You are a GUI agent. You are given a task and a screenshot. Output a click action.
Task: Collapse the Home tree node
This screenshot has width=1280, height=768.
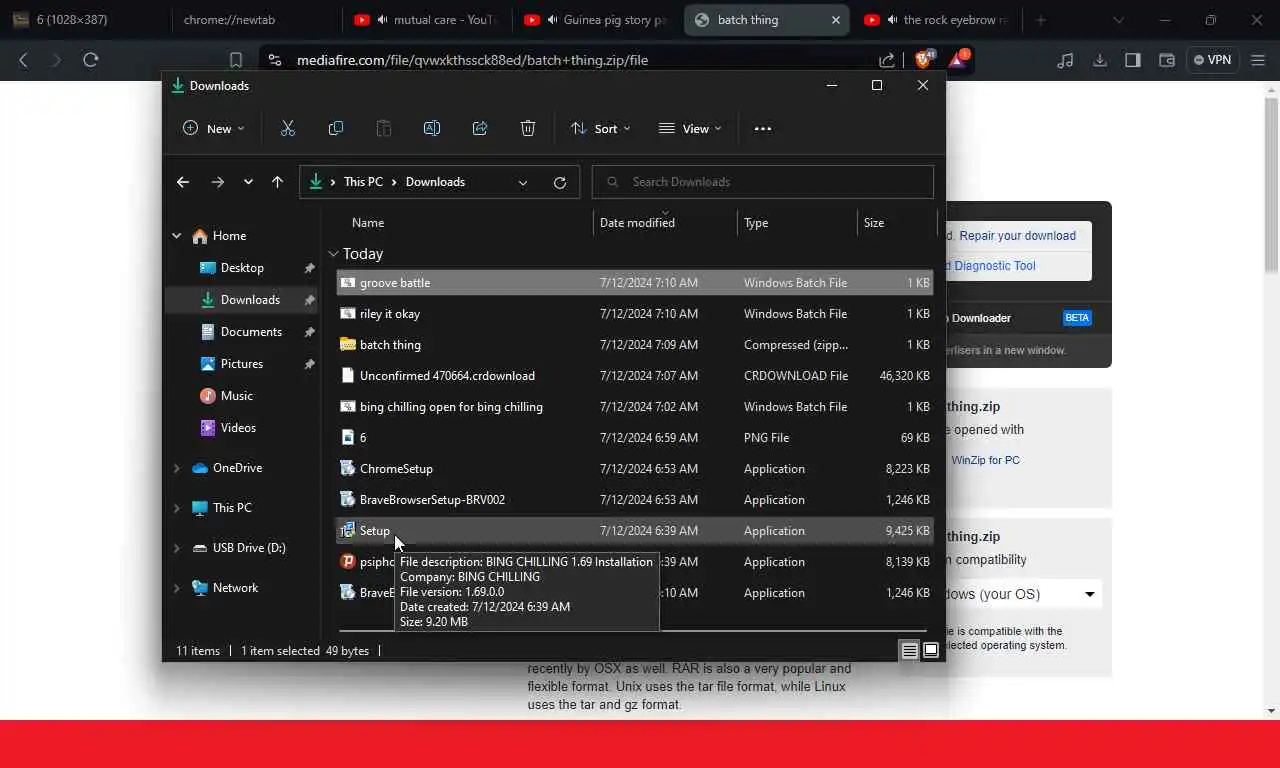[x=177, y=236]
